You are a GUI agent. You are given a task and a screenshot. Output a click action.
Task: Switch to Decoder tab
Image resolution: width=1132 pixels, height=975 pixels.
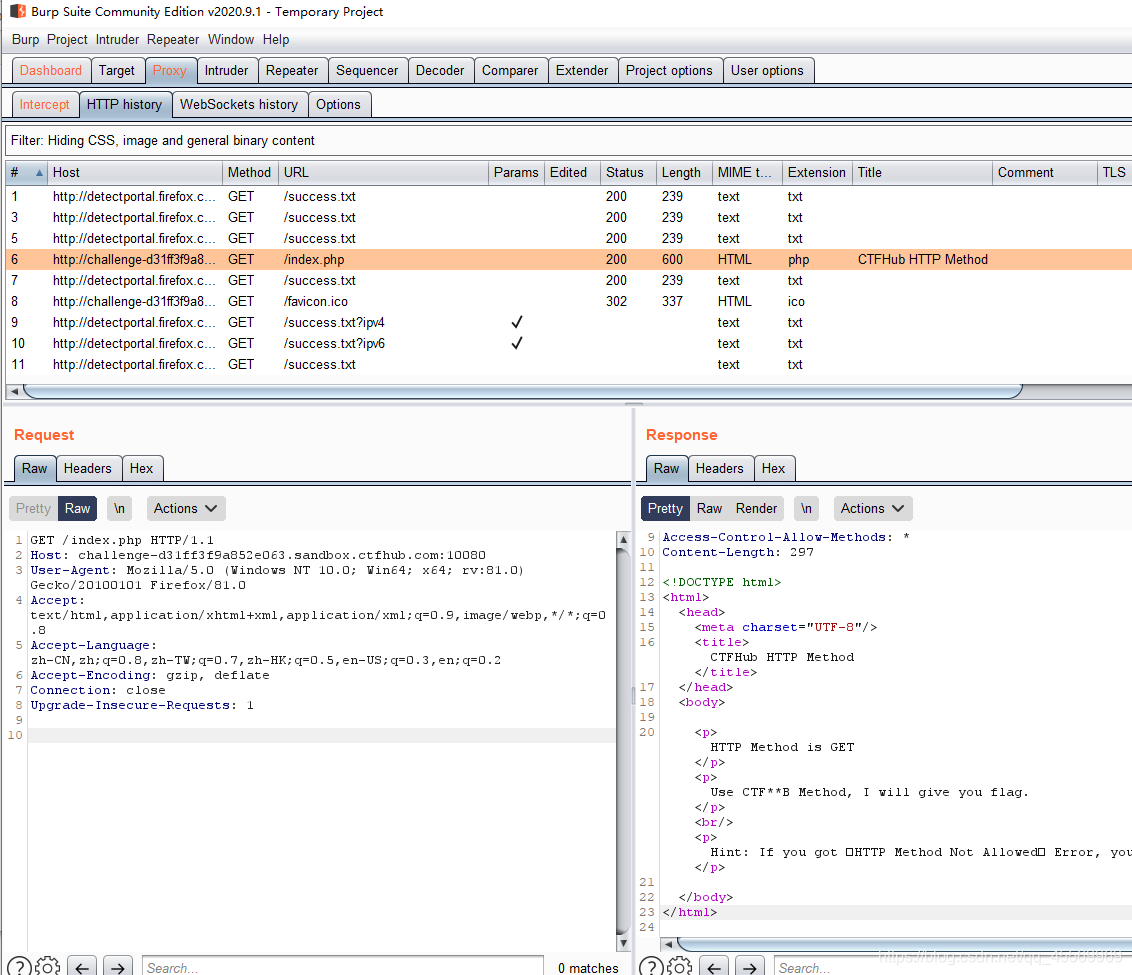(440, 70)
